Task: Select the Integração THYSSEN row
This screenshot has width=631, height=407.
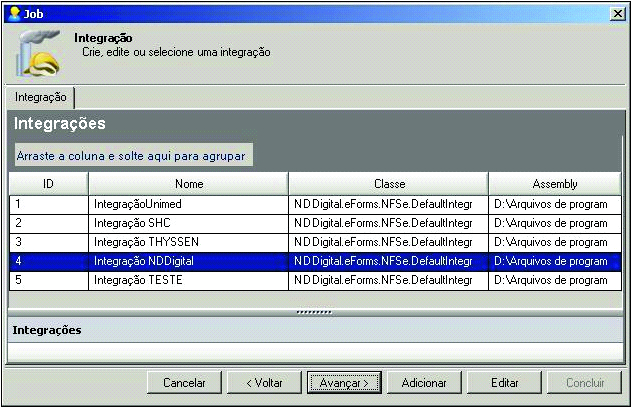Action: pos(188,242)
